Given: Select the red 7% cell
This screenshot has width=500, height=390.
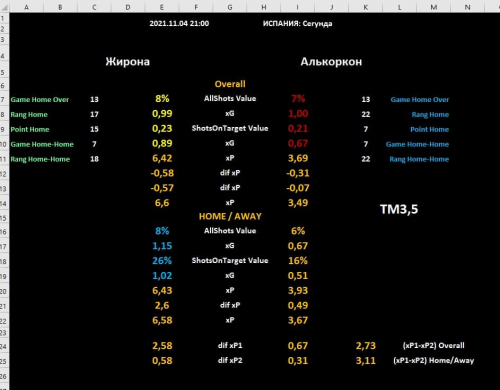Looking at the screenshot, I should click(x=298, y=99).
